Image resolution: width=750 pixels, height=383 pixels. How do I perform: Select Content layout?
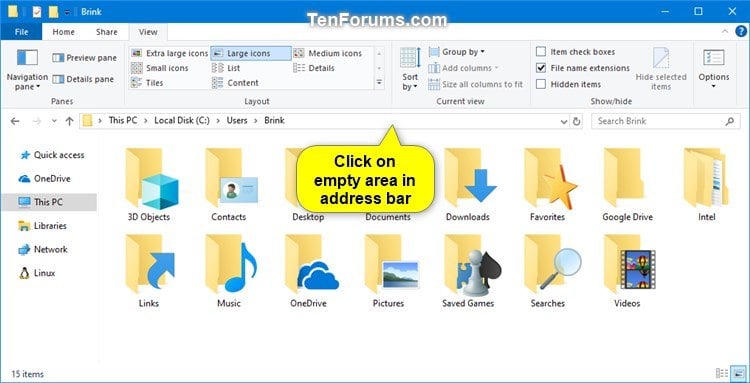click(235, 83)
